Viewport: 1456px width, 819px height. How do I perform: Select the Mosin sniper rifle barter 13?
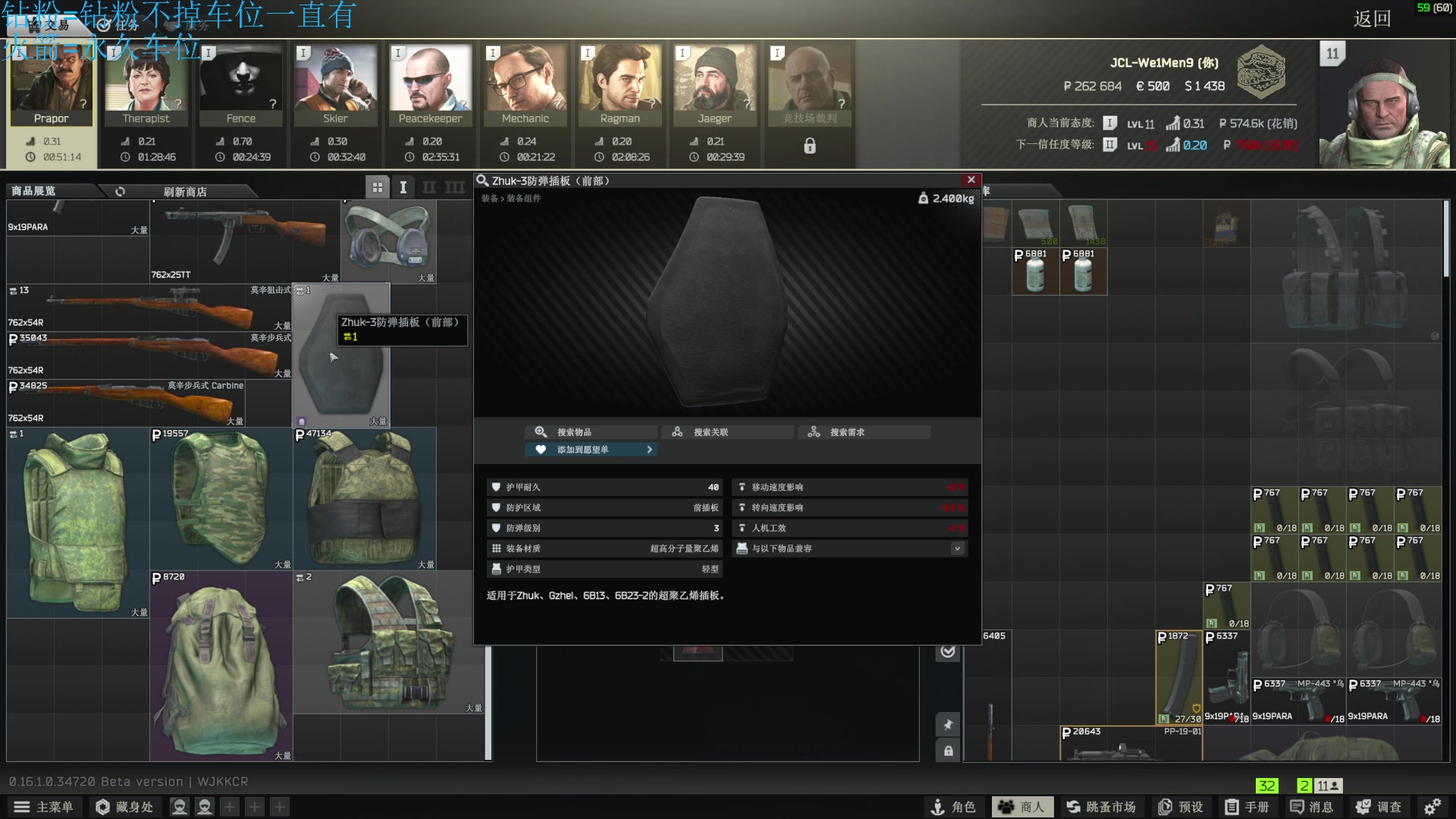click(x=150, y=307)
